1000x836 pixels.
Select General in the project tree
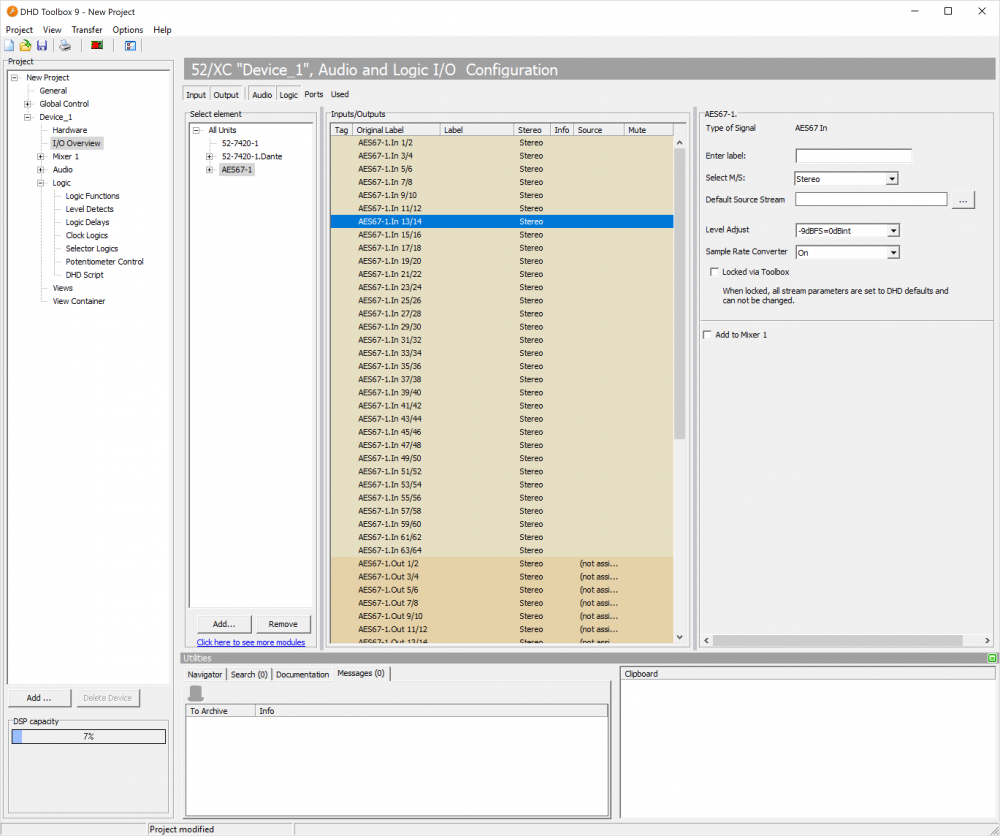pyautogui.click(x=53, y=91)
